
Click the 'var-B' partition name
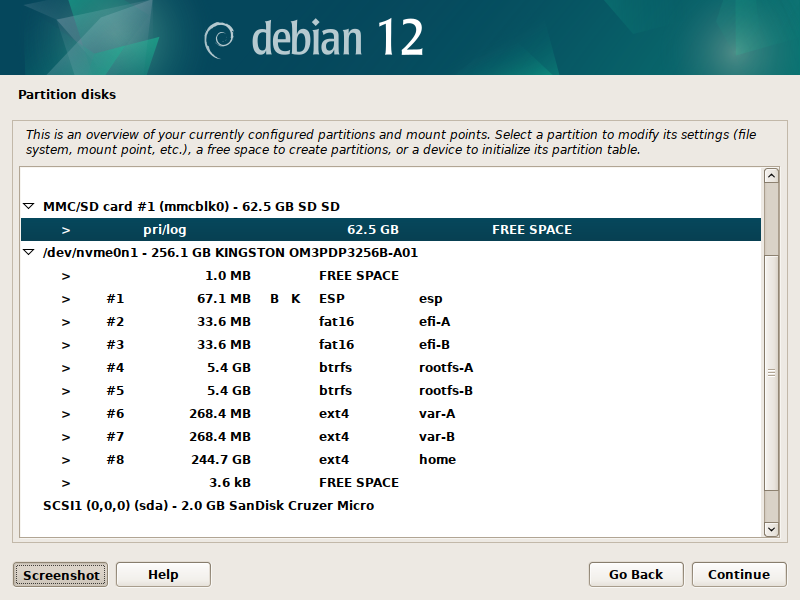pyautogui.click(x=437, y=436)
